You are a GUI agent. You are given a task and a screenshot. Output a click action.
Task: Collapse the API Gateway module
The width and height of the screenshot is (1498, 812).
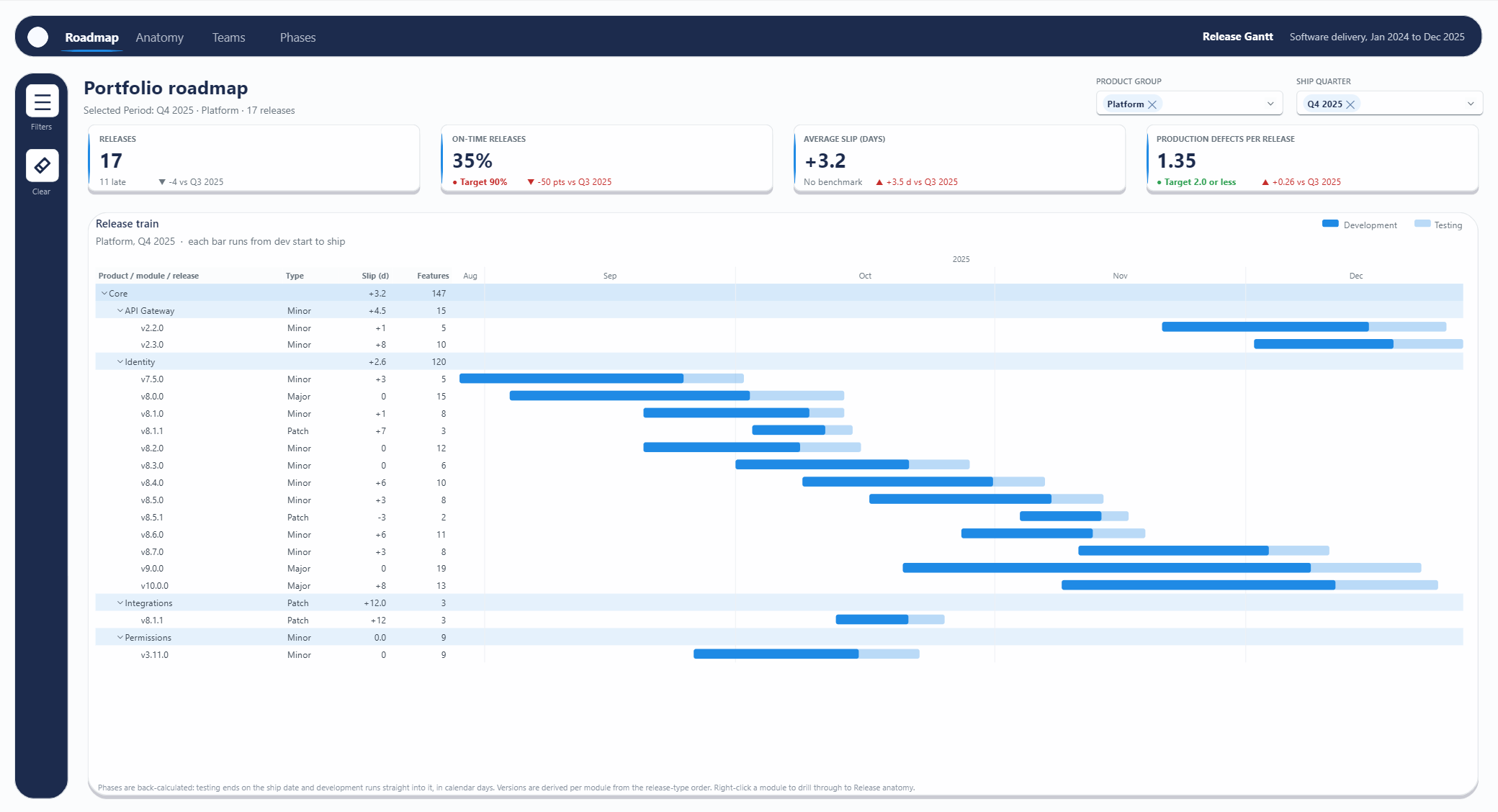[120, 310]
